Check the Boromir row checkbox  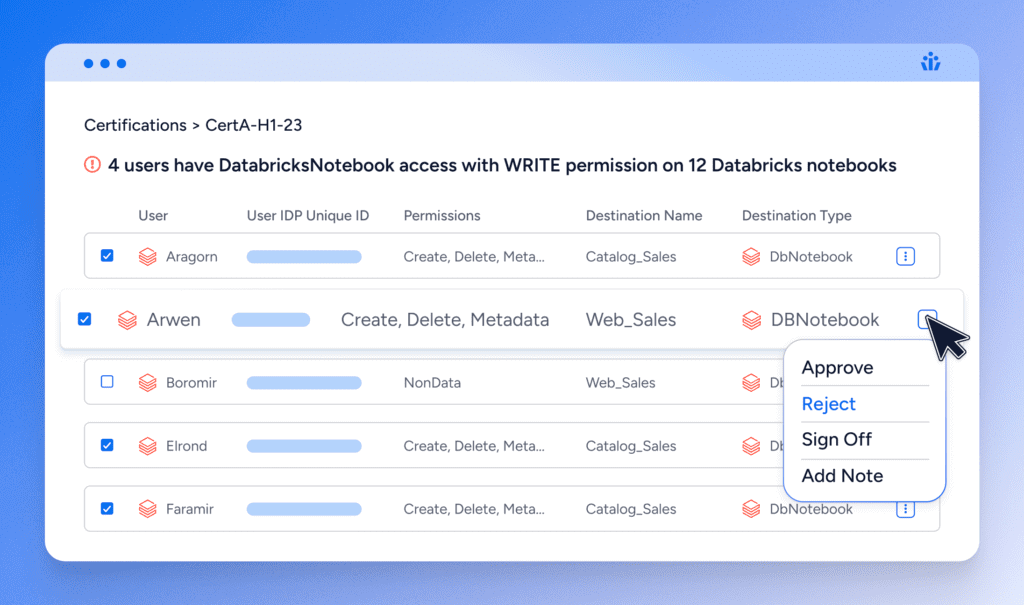[107, 382]
